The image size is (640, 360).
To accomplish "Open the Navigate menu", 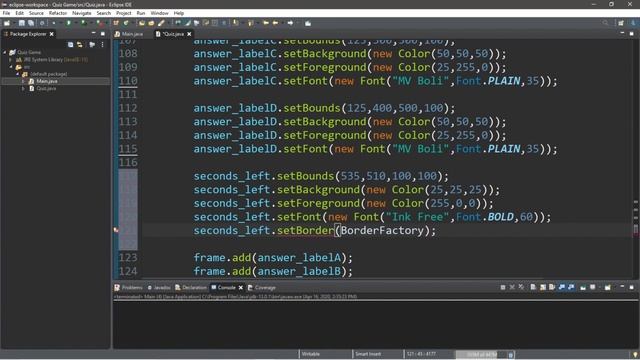I will [x=82, y=13].
